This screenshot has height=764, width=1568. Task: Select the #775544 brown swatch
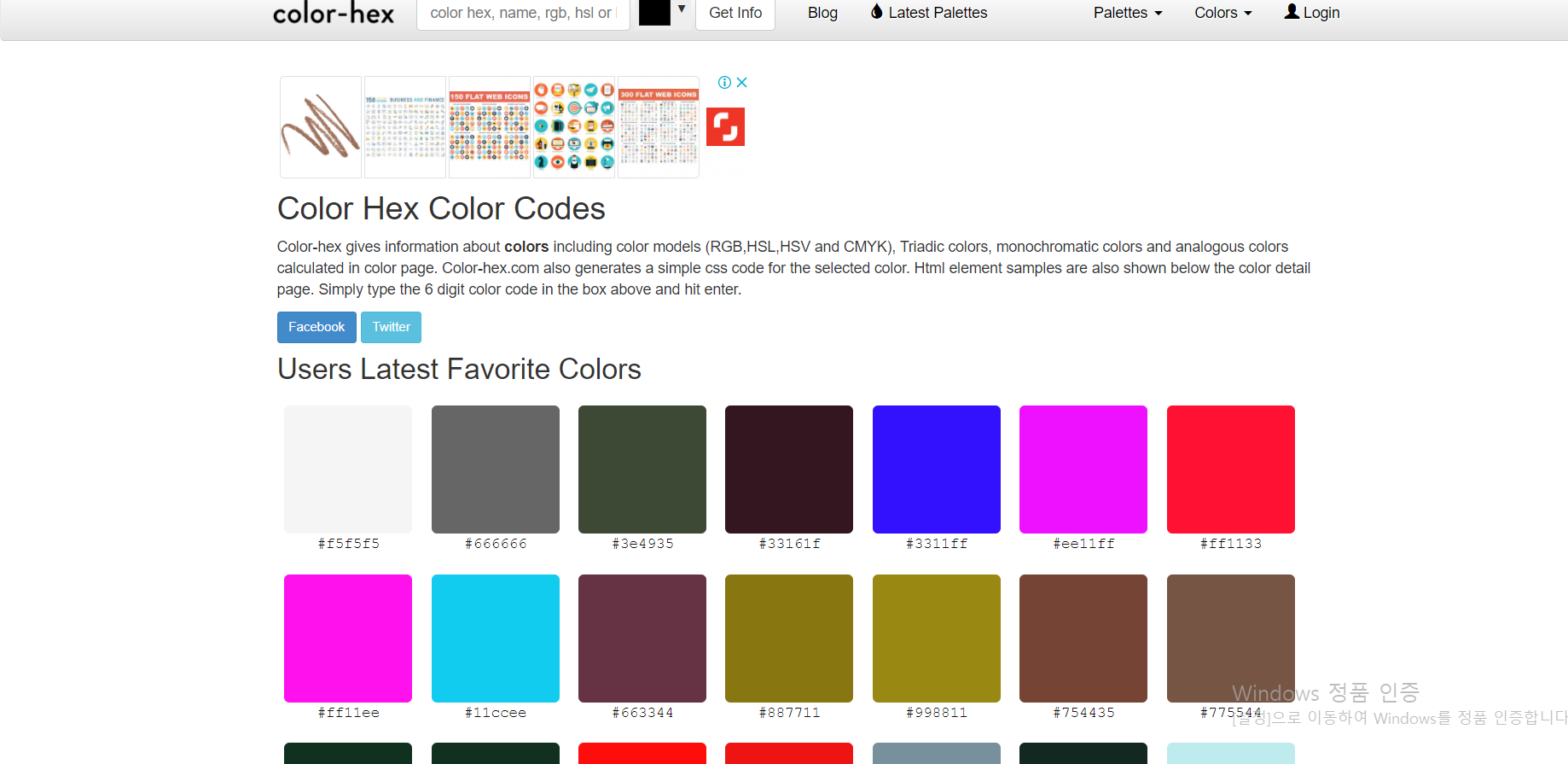(1231, 639)
